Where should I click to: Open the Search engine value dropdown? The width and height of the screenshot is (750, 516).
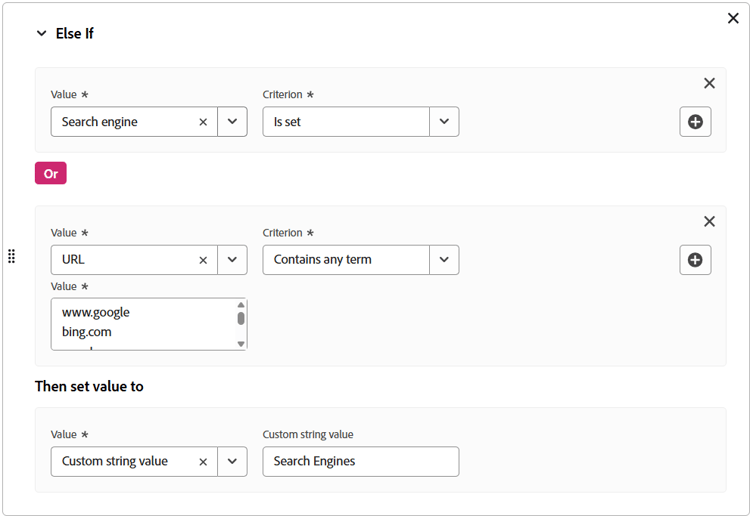(232, 122)
